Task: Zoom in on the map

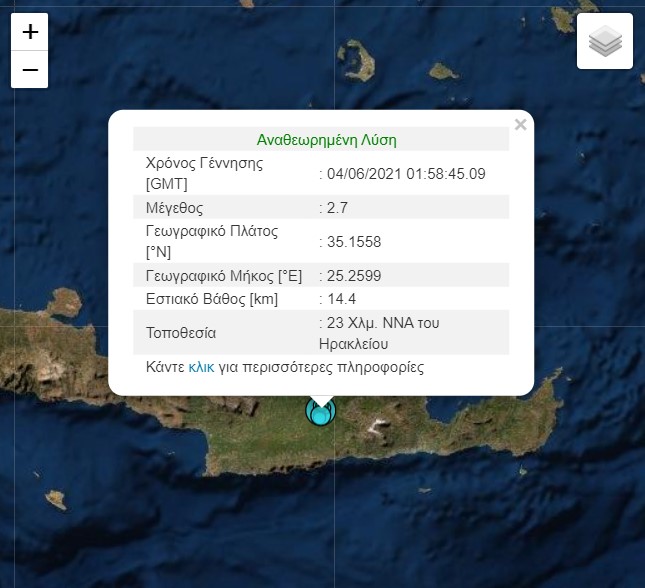Action: point(30,32)
